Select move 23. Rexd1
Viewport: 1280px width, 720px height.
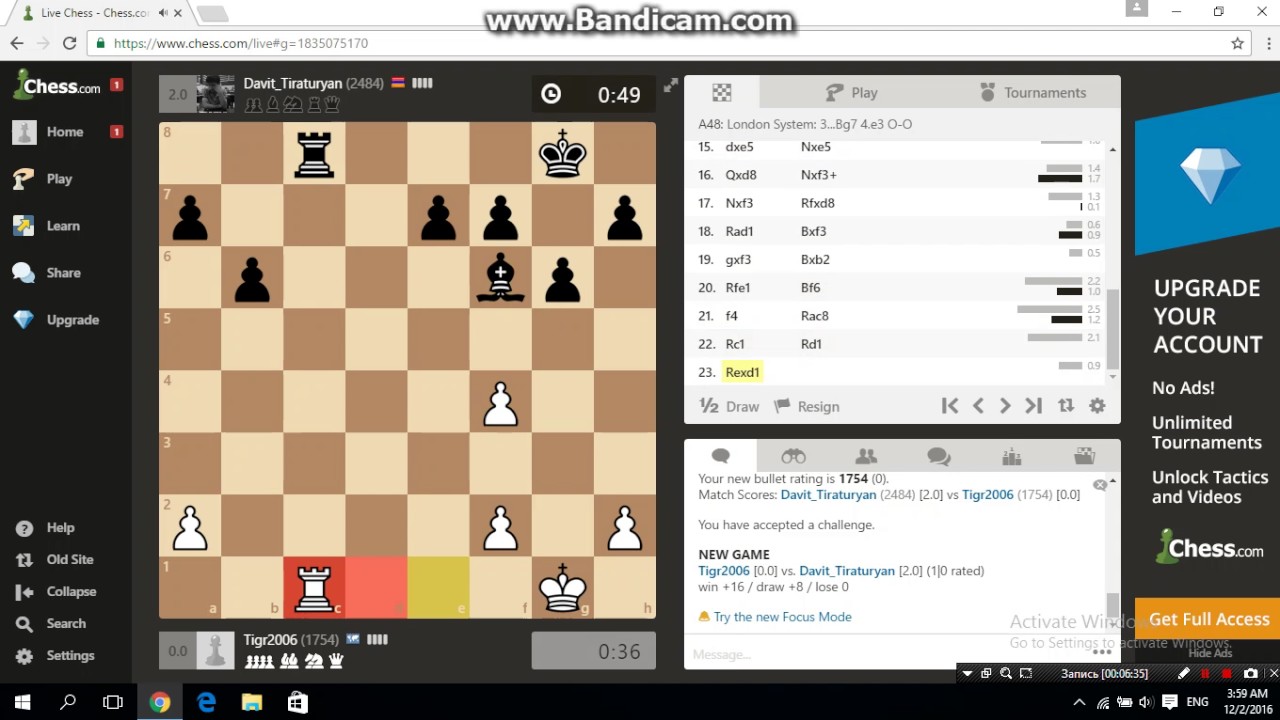[x=742, y=372]
